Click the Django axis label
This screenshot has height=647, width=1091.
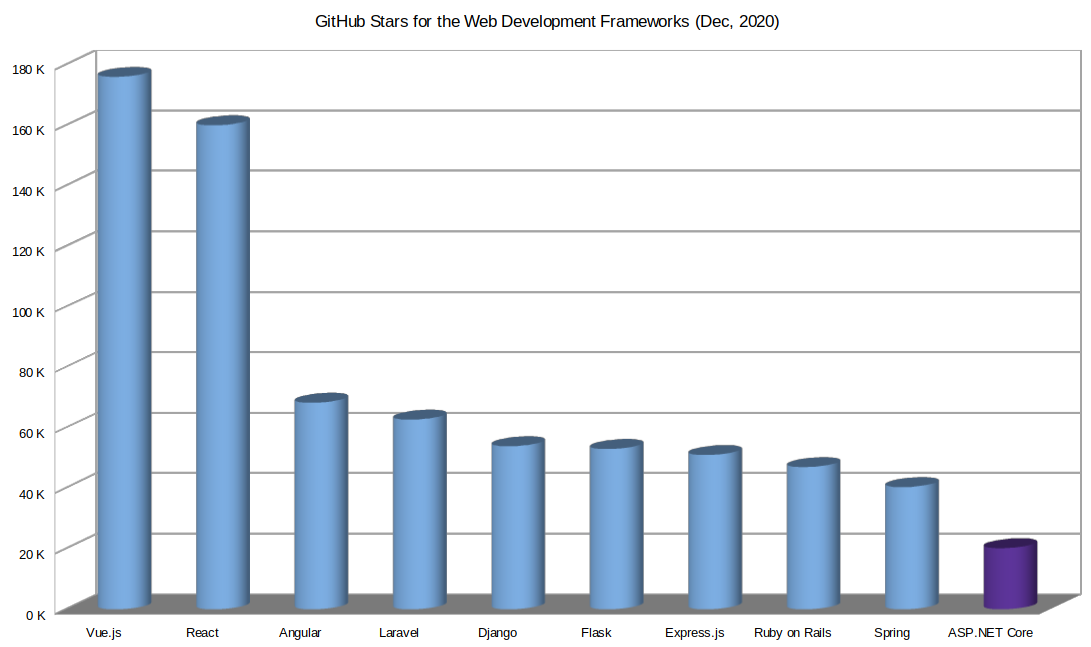coord(497,633)
